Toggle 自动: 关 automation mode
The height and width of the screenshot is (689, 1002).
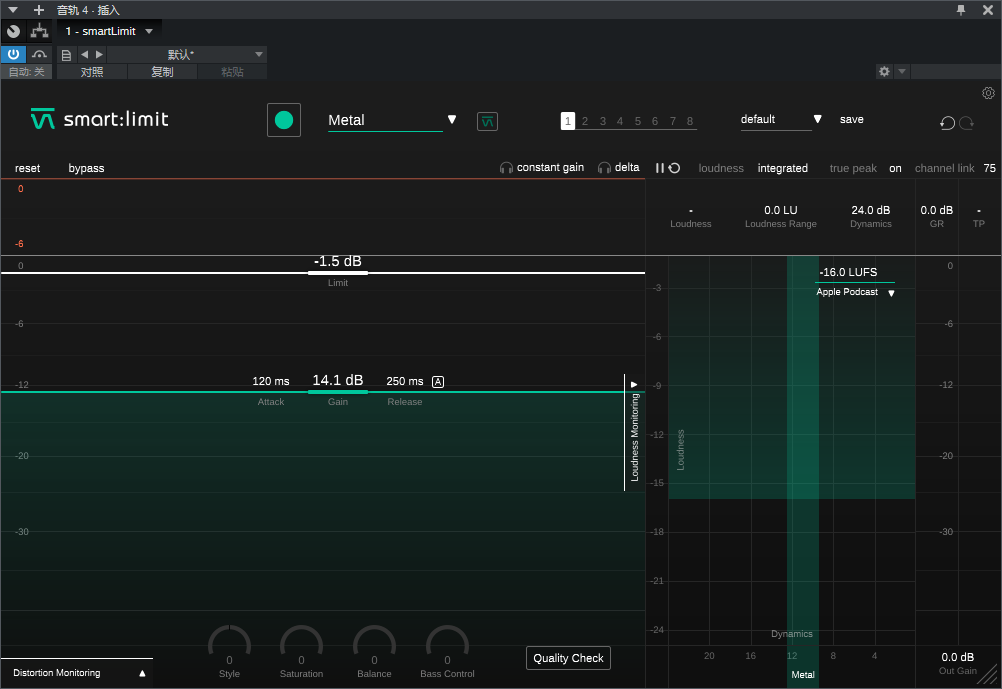pos(26,72)
